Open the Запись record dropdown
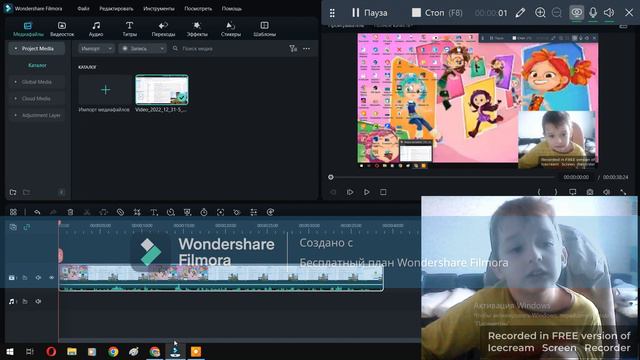 142,49
